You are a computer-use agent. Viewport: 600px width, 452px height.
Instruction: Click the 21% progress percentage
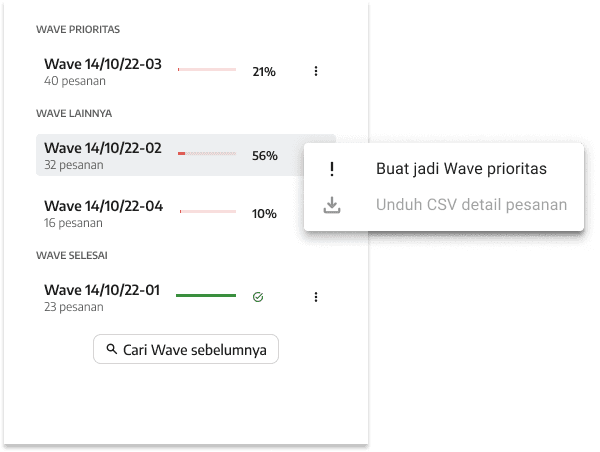click(264, 72)
